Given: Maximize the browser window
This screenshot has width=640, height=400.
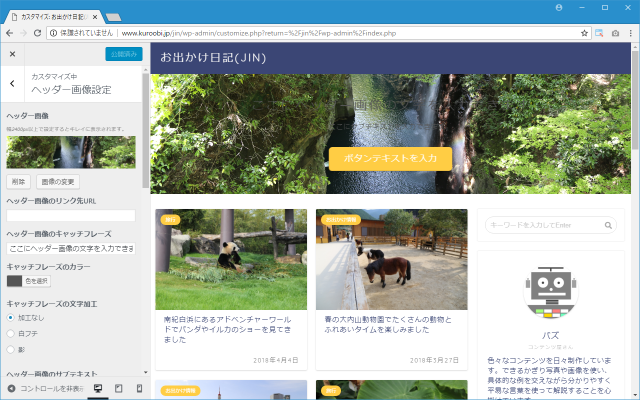Looking at the screenshot, I should [605, 7].
